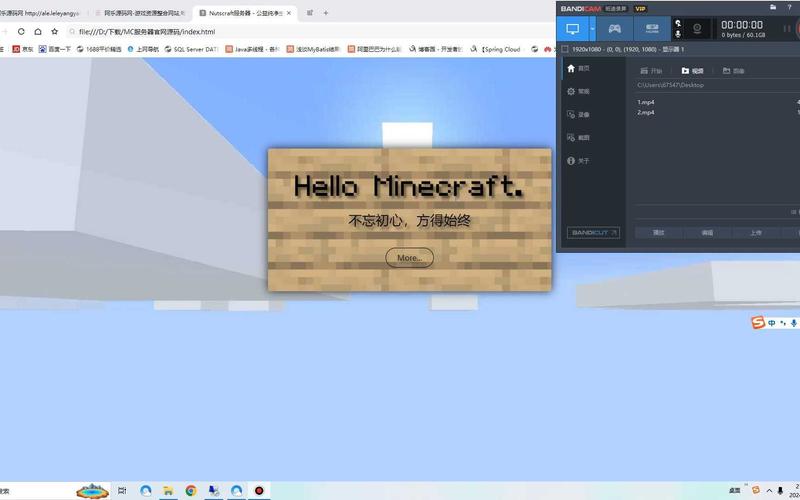
Task: Open the File Explorer taskbar icon
Action: (x=168, y=491)
